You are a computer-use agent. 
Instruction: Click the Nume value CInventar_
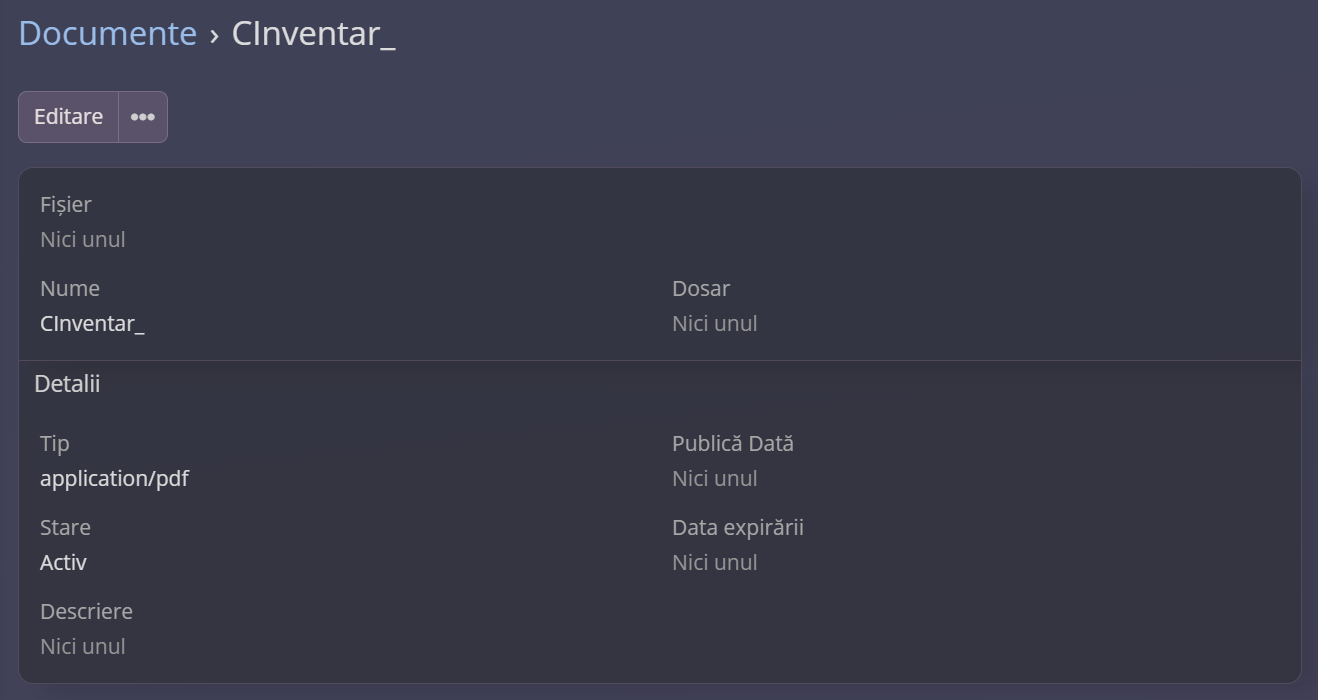coord(92,323)
